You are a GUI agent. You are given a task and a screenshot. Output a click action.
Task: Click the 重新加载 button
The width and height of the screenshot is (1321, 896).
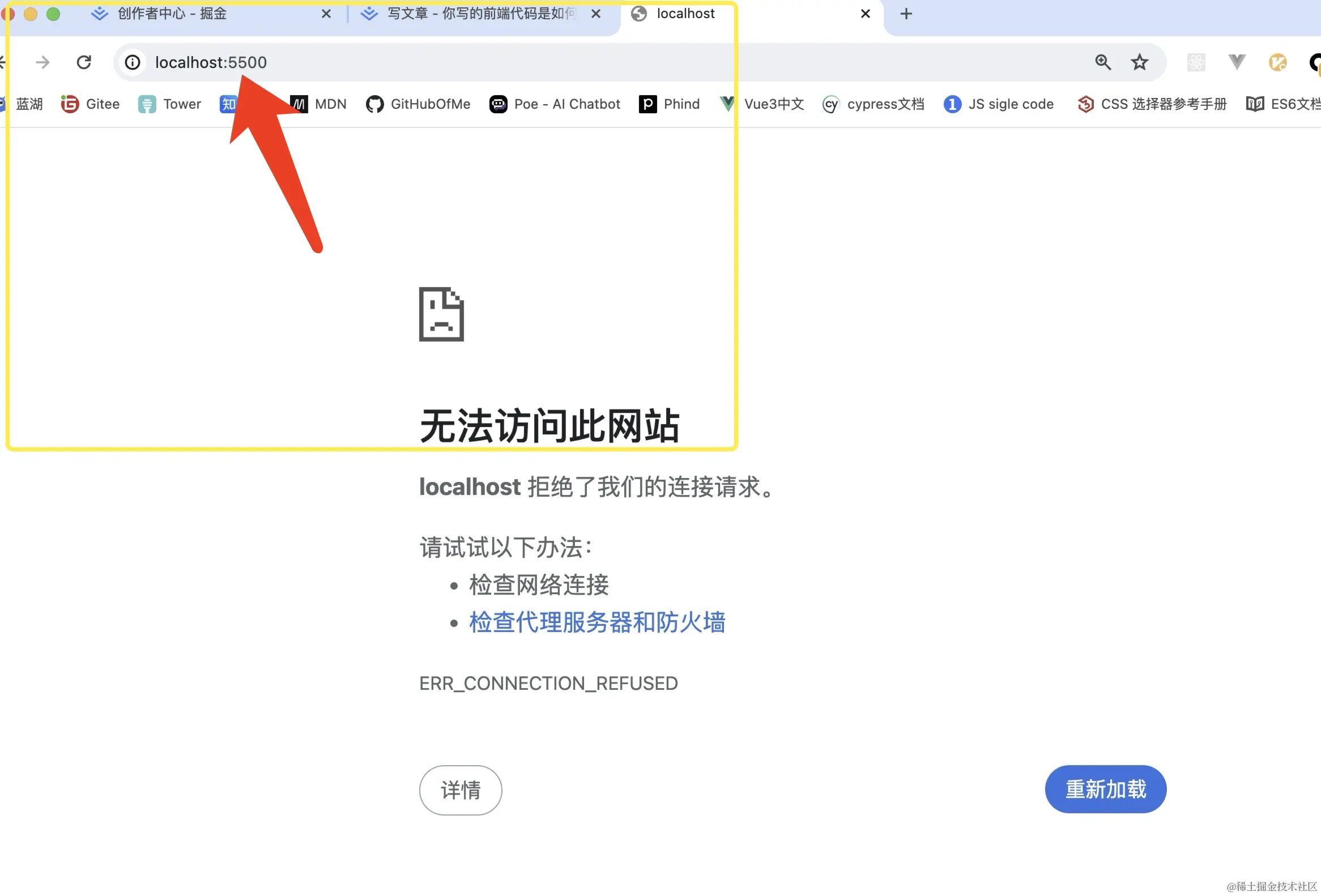pos(1106,788)
